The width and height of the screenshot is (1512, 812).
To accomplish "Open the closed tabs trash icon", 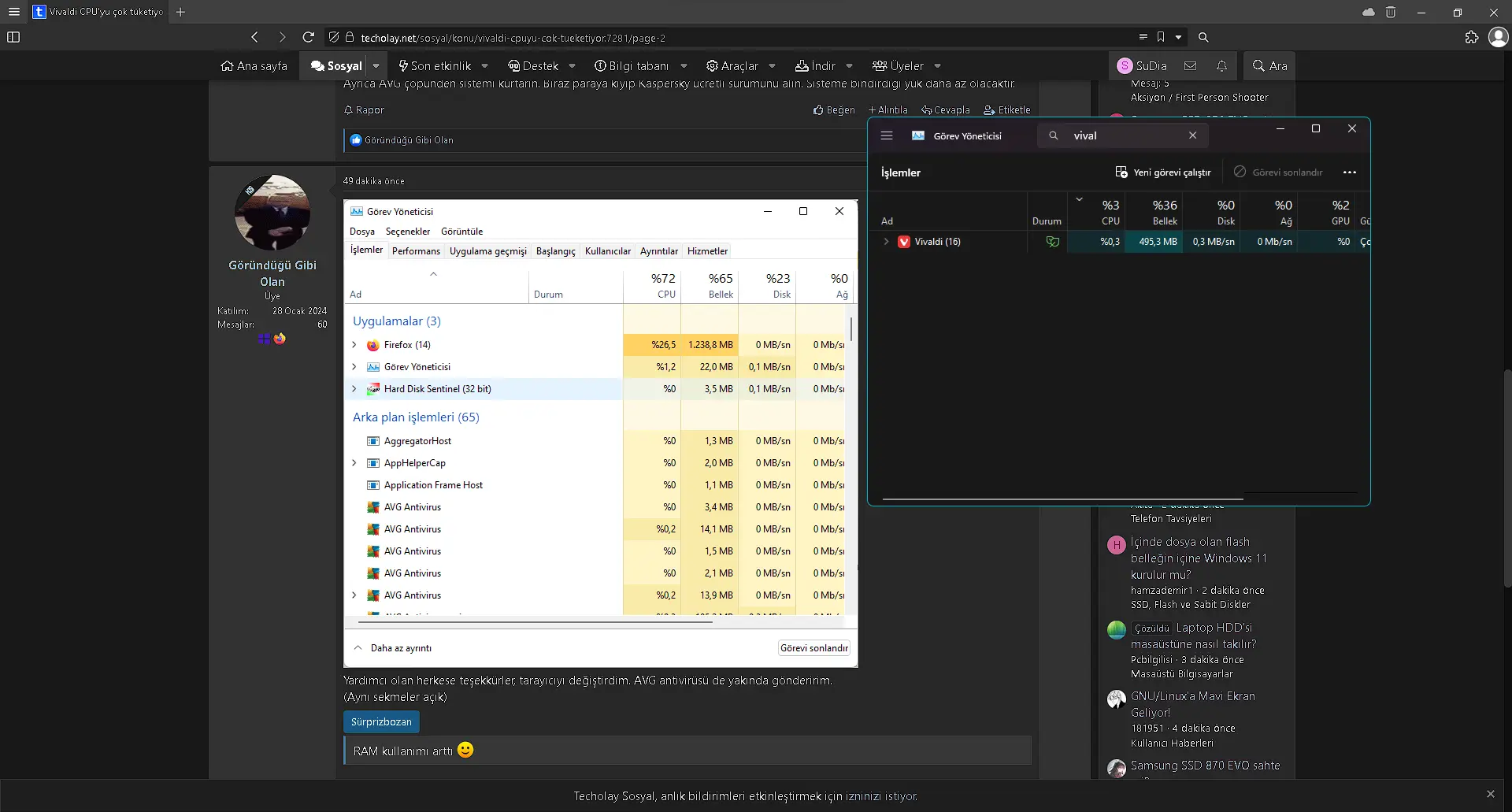I will tap(1391, 12).
